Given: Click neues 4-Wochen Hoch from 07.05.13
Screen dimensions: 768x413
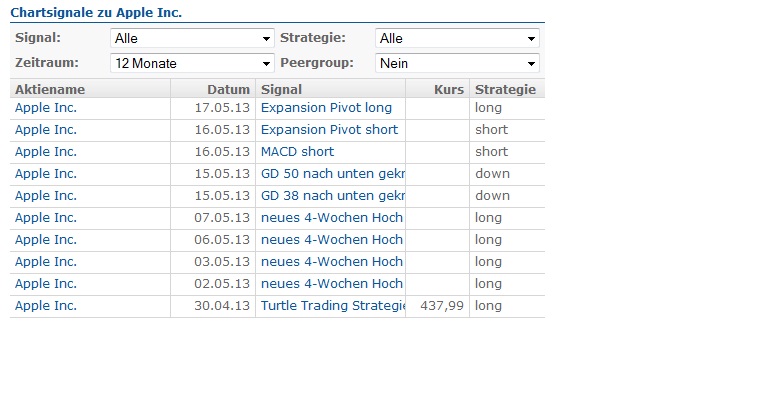Looking at the screenshot, I should point(331,217).
